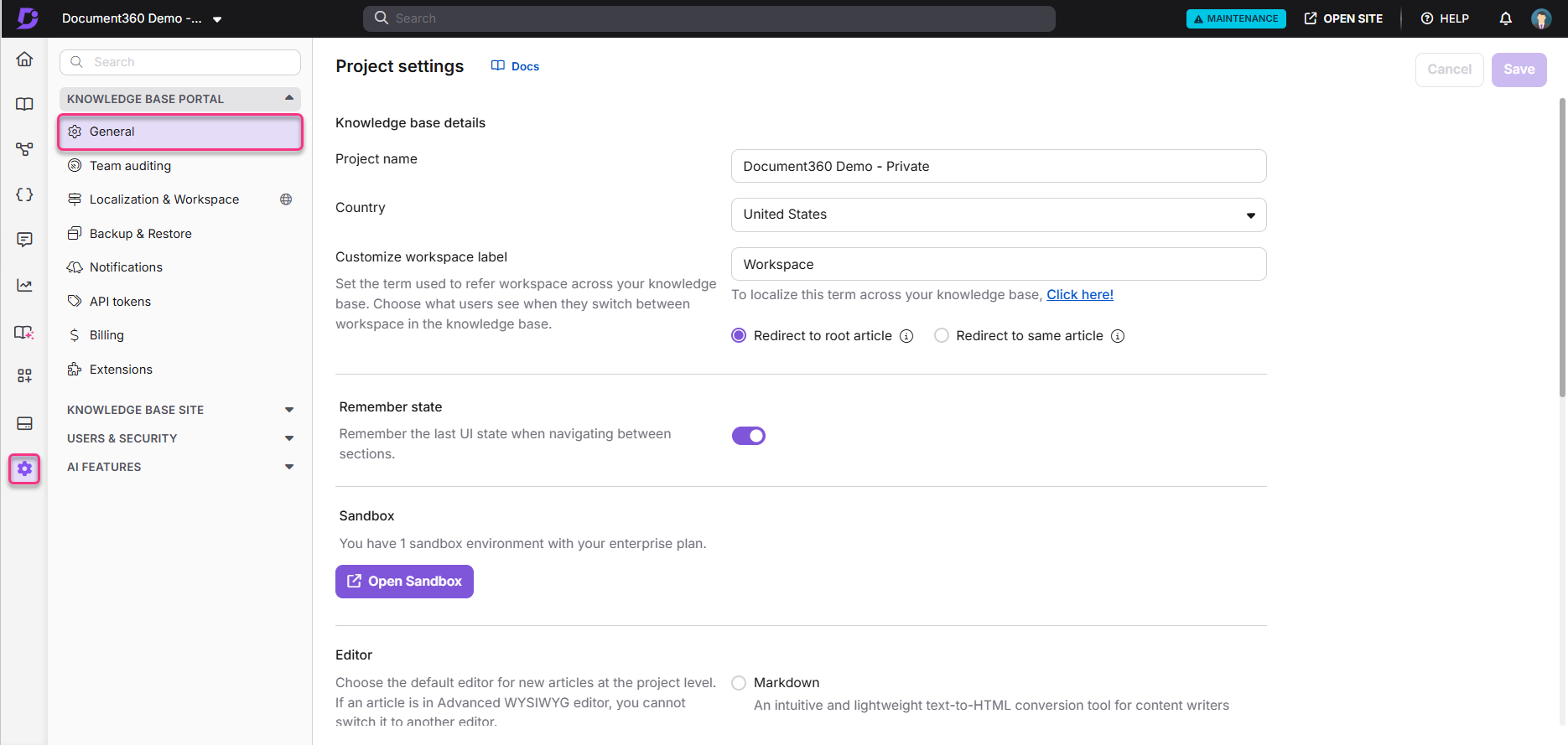Screen dimensions: 1568x745
Task: Open the Settings gear icon in rail
Action: coord(24,468)
